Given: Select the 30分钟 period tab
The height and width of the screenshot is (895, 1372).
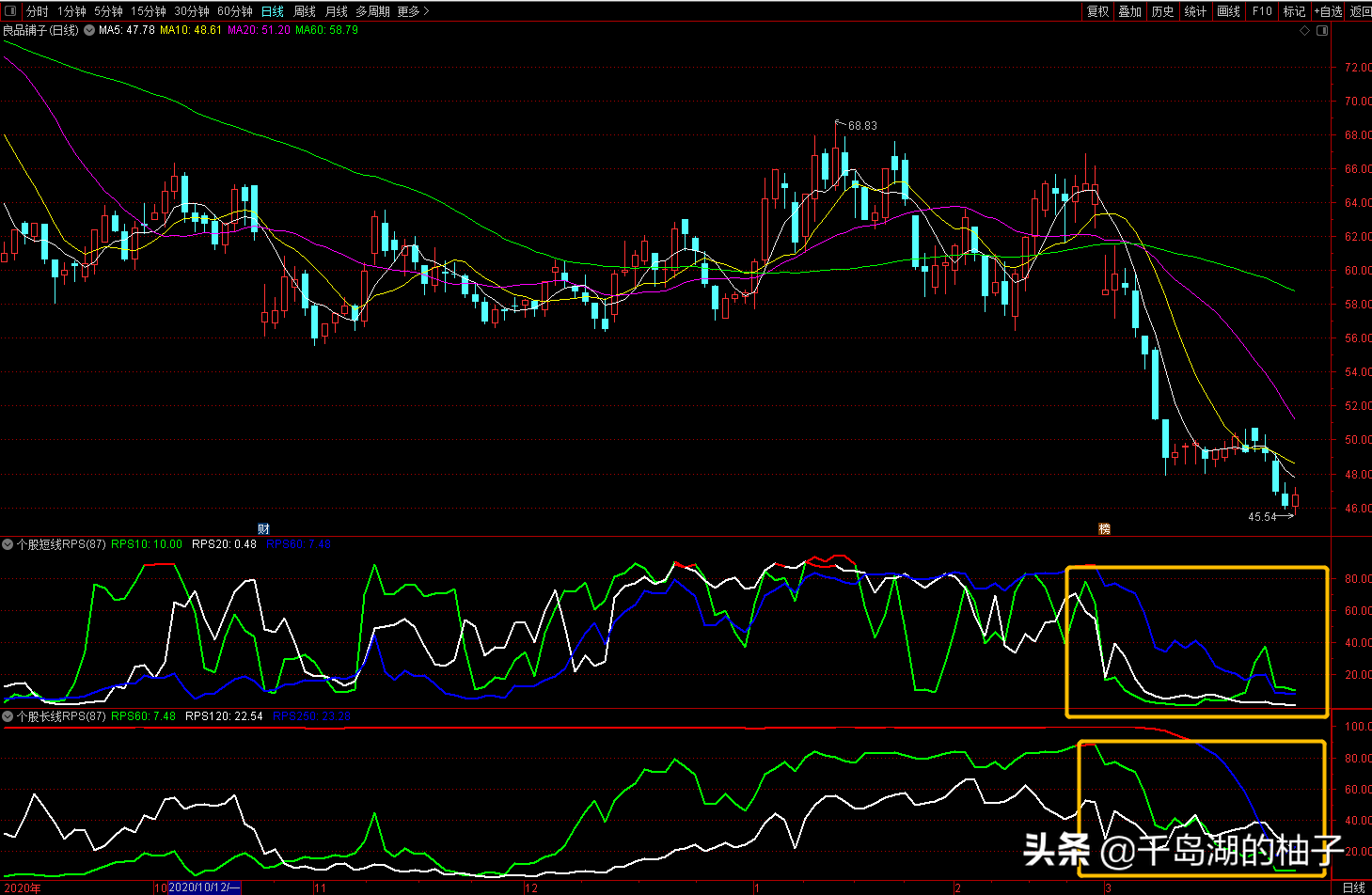Looking at the screenshot, I should pyautogui.click(x=192, y=11).
